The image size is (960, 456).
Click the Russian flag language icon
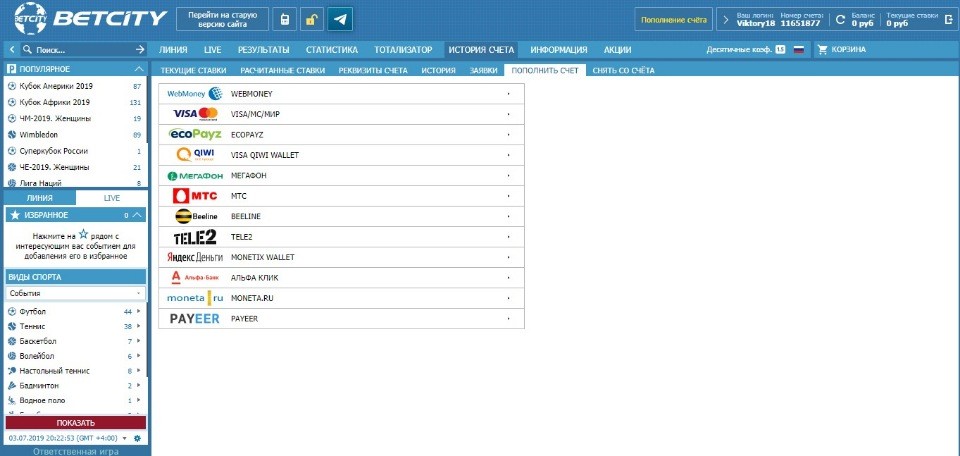pyautogui.click(x=798, y=50)
